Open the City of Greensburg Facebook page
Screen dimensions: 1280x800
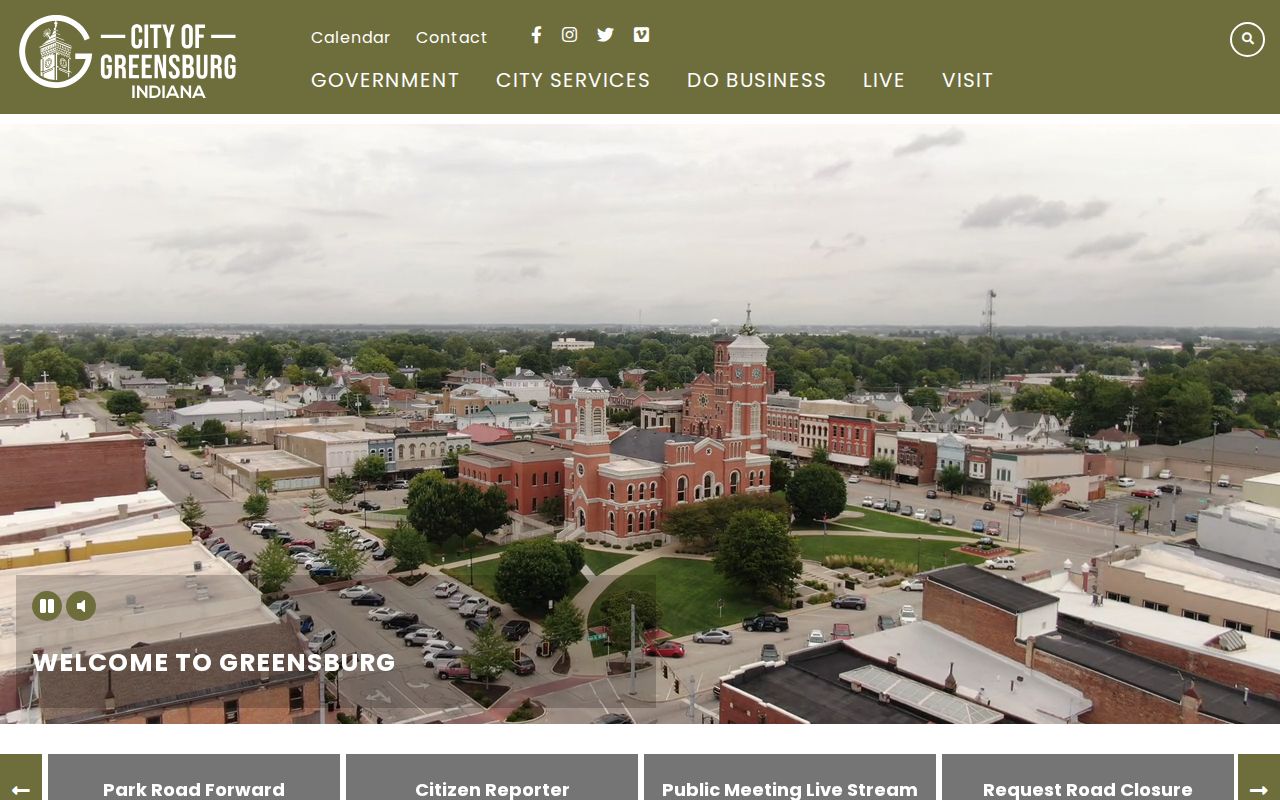point(536,35)
